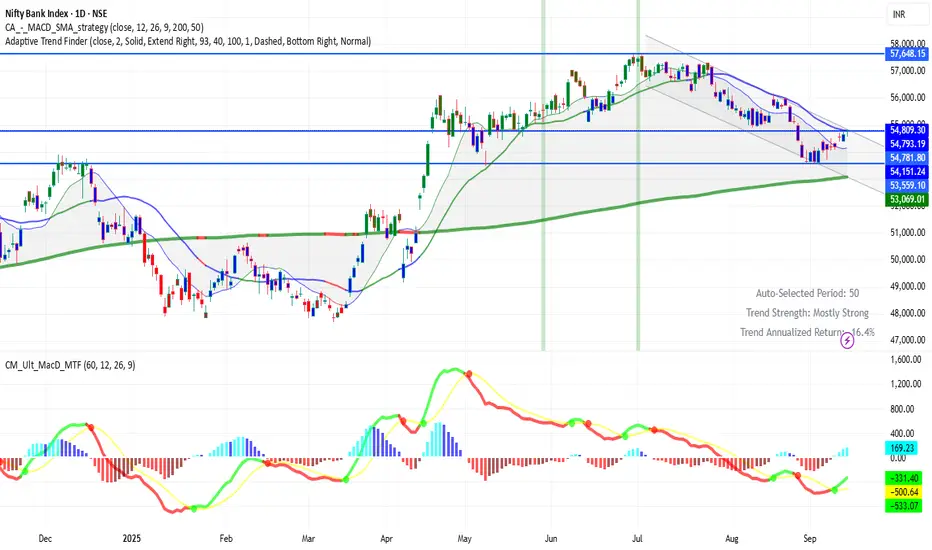The width and height of the screenshot is (932, 550).
Task: Click the green -331.40 MACD value label
Action: pos(905,478)
